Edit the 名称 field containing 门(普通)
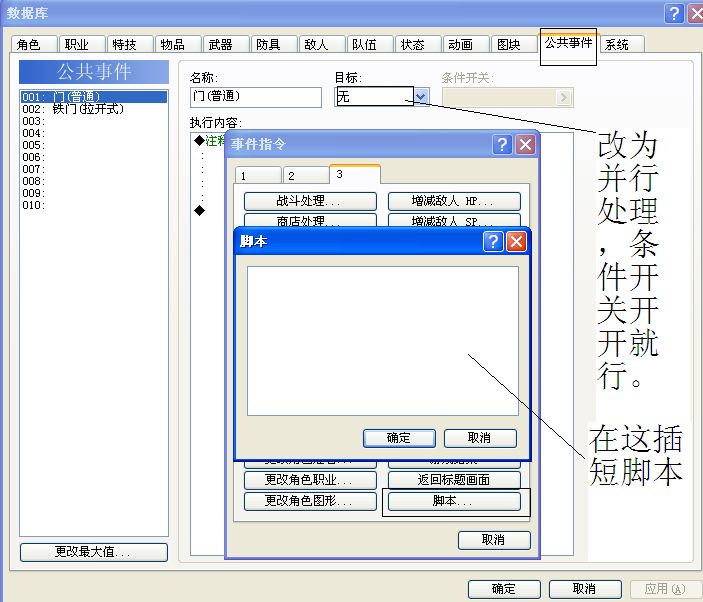 (256, 97)
